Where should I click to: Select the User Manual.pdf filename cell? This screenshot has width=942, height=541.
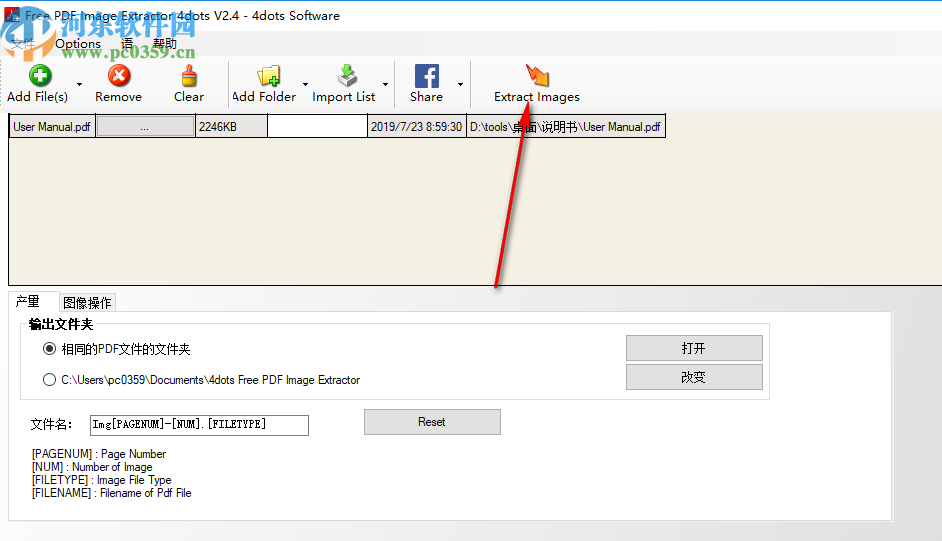(x=52, y=127)
